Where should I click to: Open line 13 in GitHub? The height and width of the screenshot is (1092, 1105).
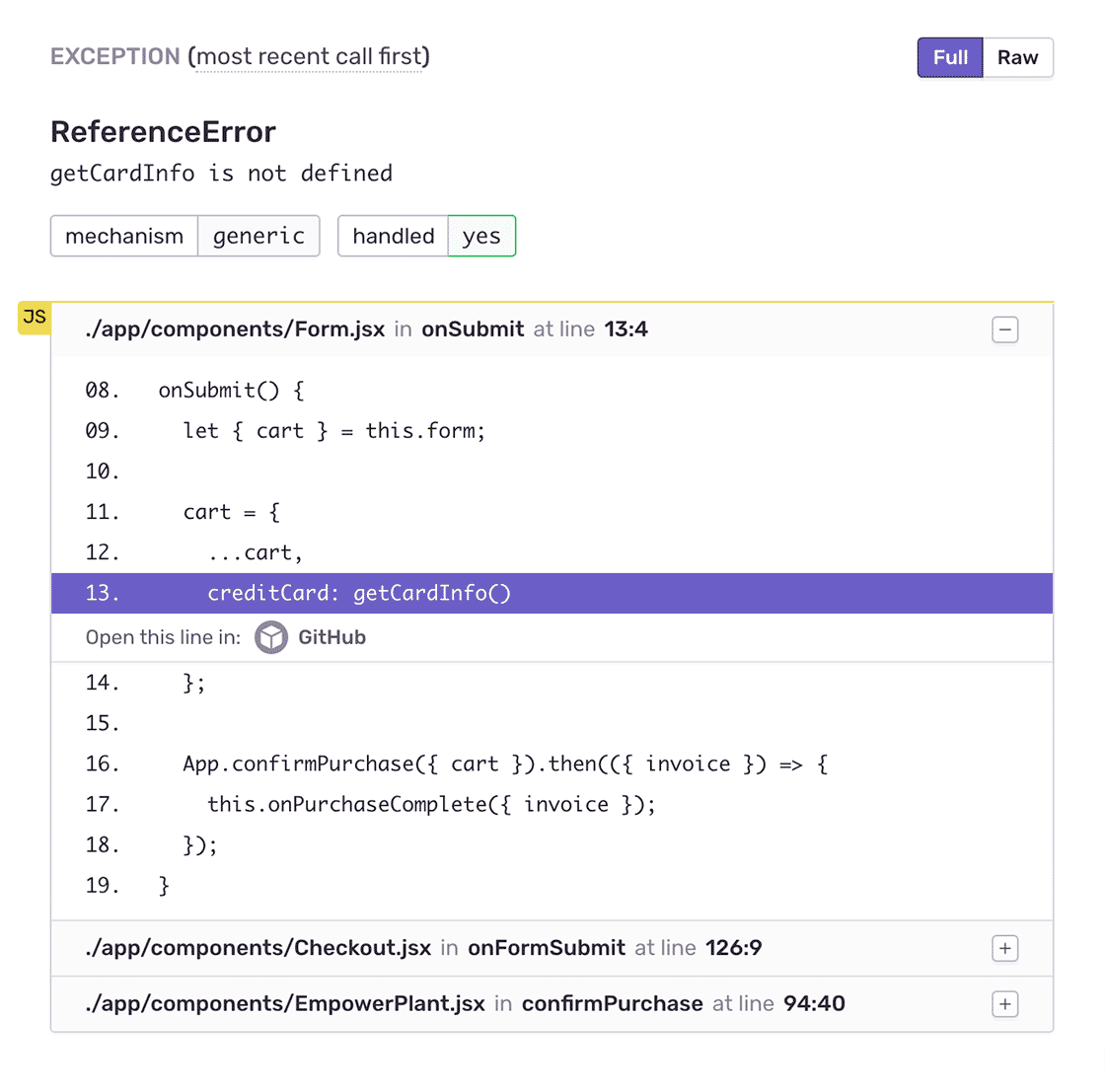(331, 638)
